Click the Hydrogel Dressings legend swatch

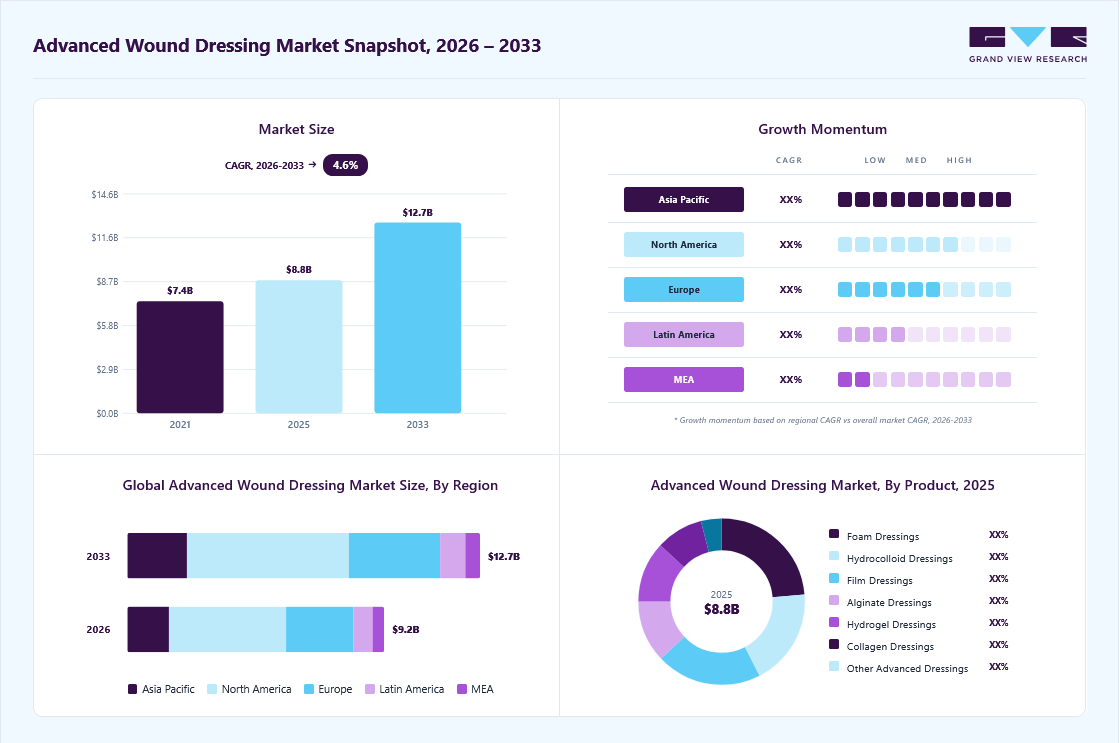point(834,622)
